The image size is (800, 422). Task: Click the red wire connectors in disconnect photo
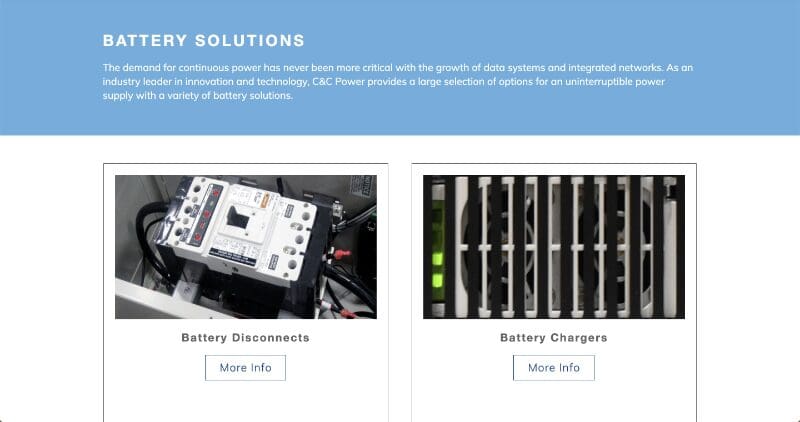341,253
